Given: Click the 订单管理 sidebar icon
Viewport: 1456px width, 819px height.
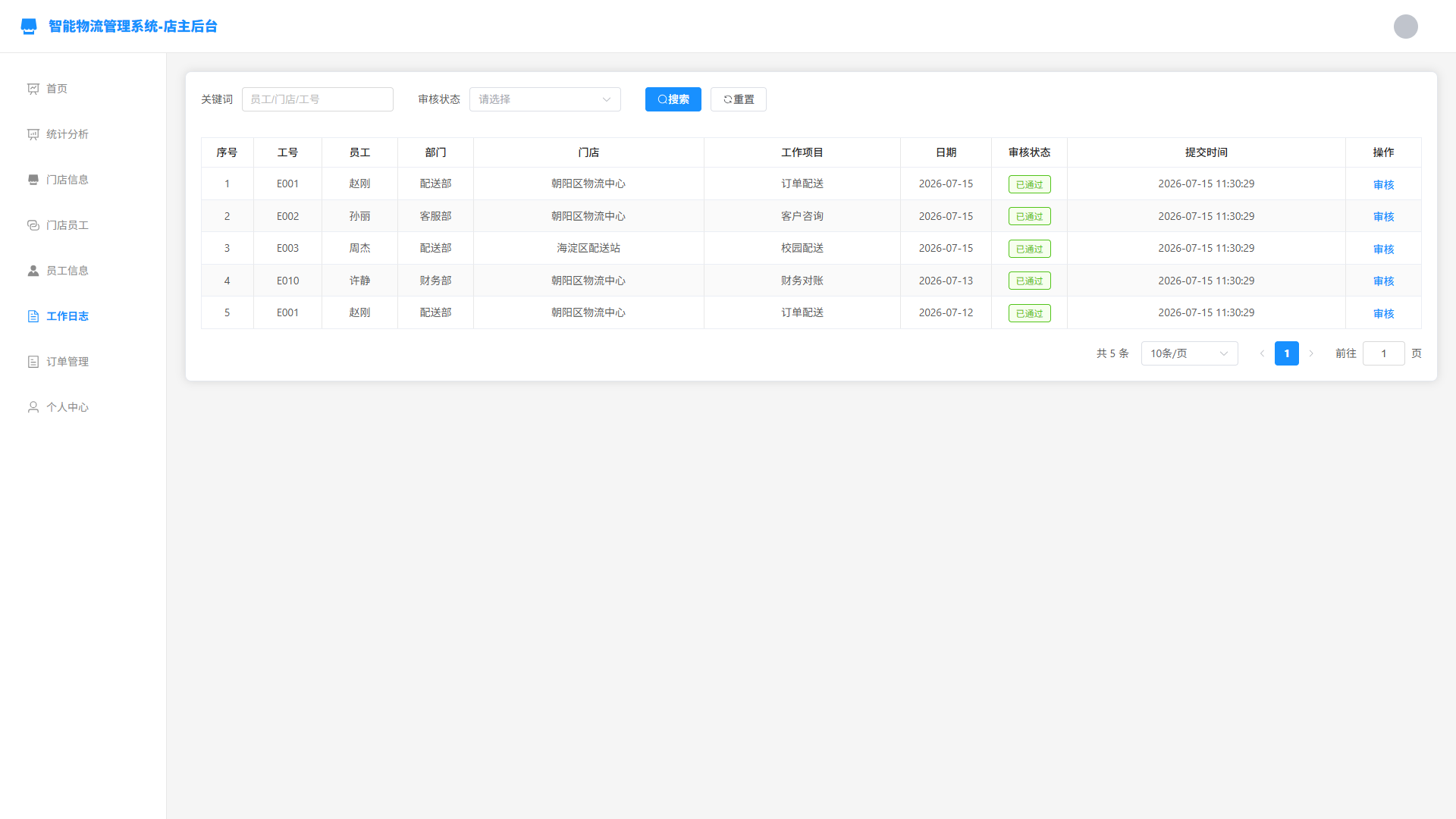Looking at the screenshot, I should coord(33,362).
